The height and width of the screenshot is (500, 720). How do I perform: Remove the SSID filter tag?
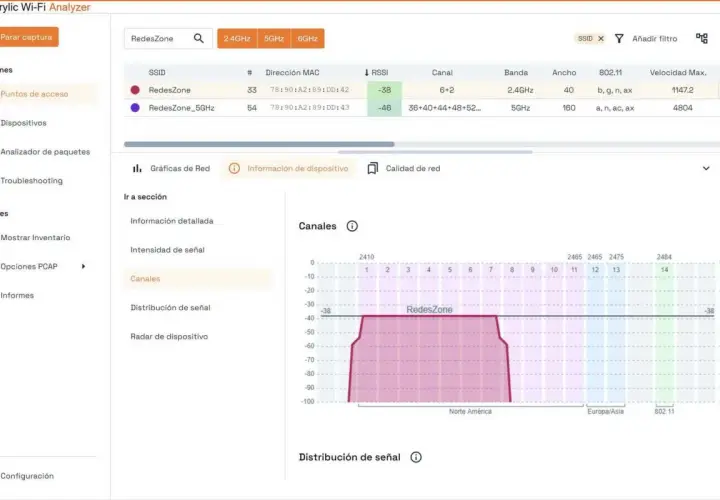(601, 39)
